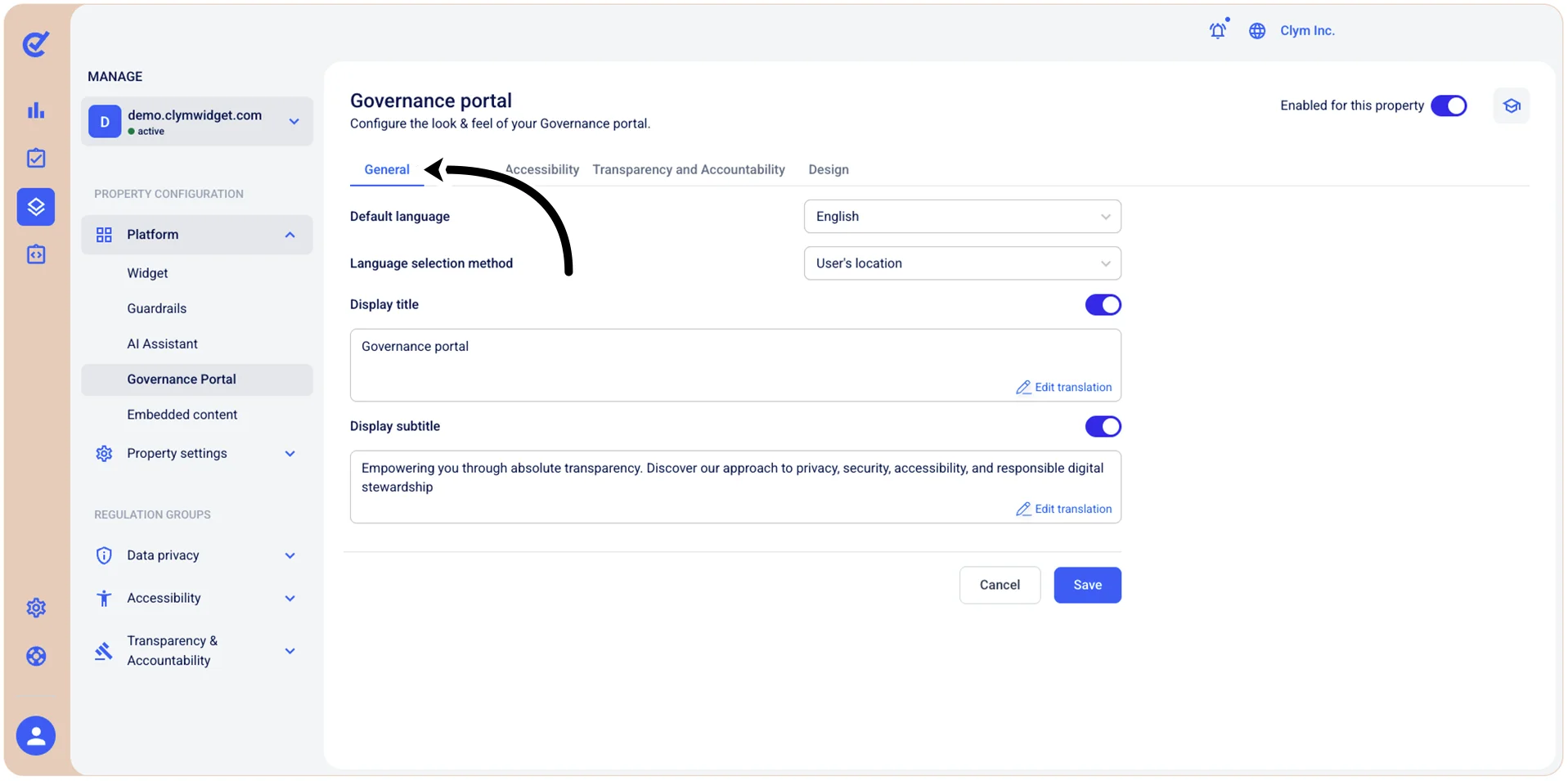1568x781 pixels.
Task: Open Transparency and Accountability tab
Action: coord(689,169)
